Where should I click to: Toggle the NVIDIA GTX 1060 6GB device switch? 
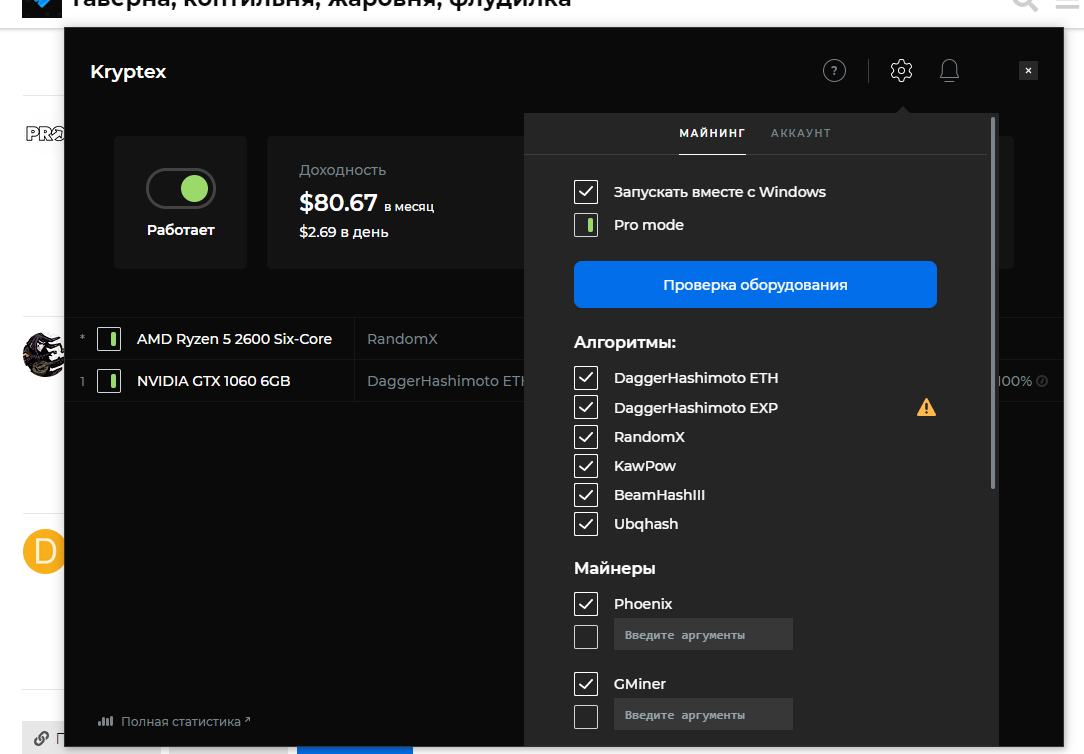(x=109, y=381)
